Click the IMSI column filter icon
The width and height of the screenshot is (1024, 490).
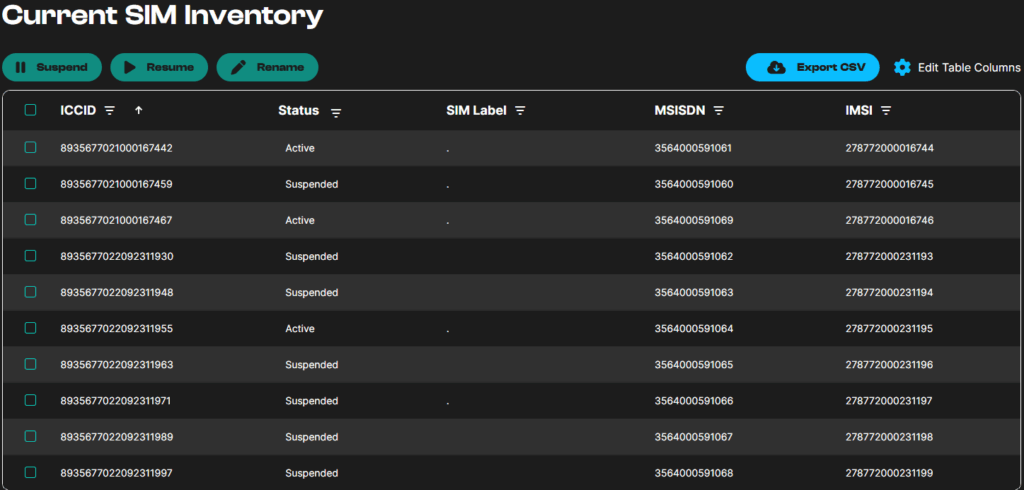[886, 111]
